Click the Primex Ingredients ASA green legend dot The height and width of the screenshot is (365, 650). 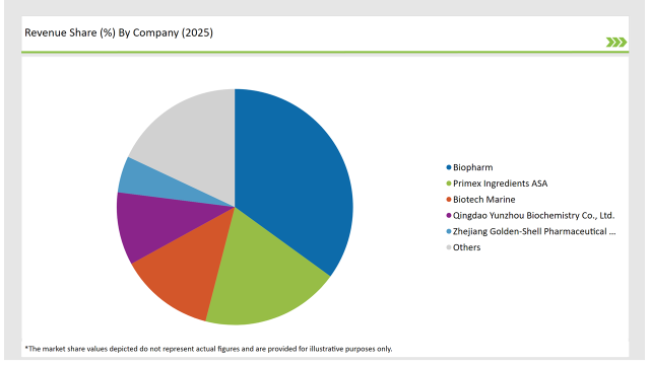449,183
